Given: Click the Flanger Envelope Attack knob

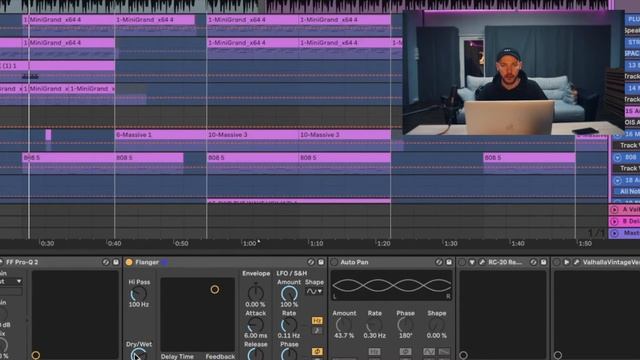Looking at the screenshot, I should (256, 325).
